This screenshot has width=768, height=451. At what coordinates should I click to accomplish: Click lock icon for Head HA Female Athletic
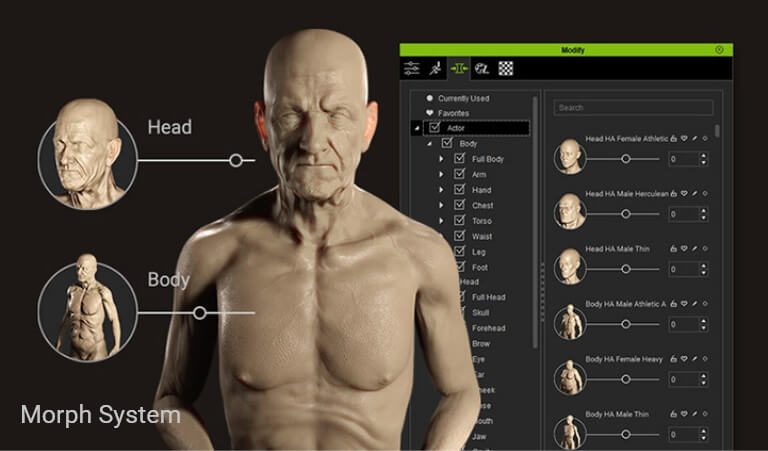[x=674, y=139]
